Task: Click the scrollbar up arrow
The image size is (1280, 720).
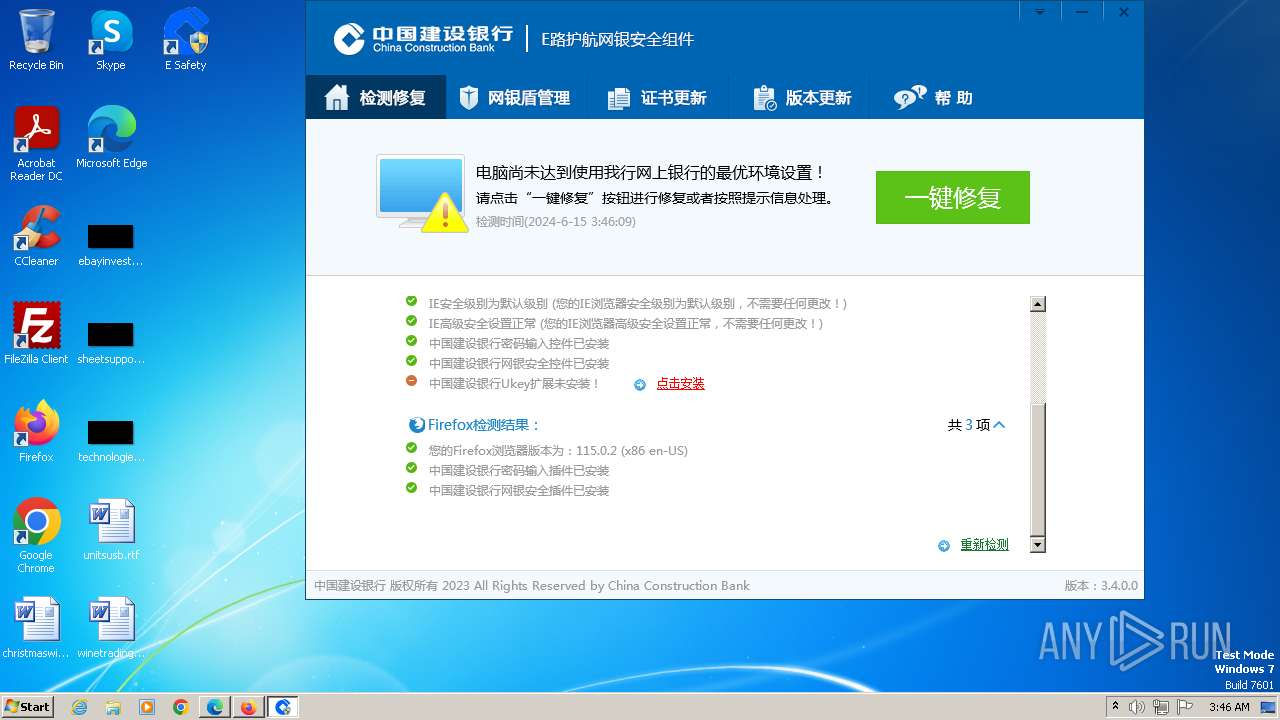Action: pos(1038,304)
